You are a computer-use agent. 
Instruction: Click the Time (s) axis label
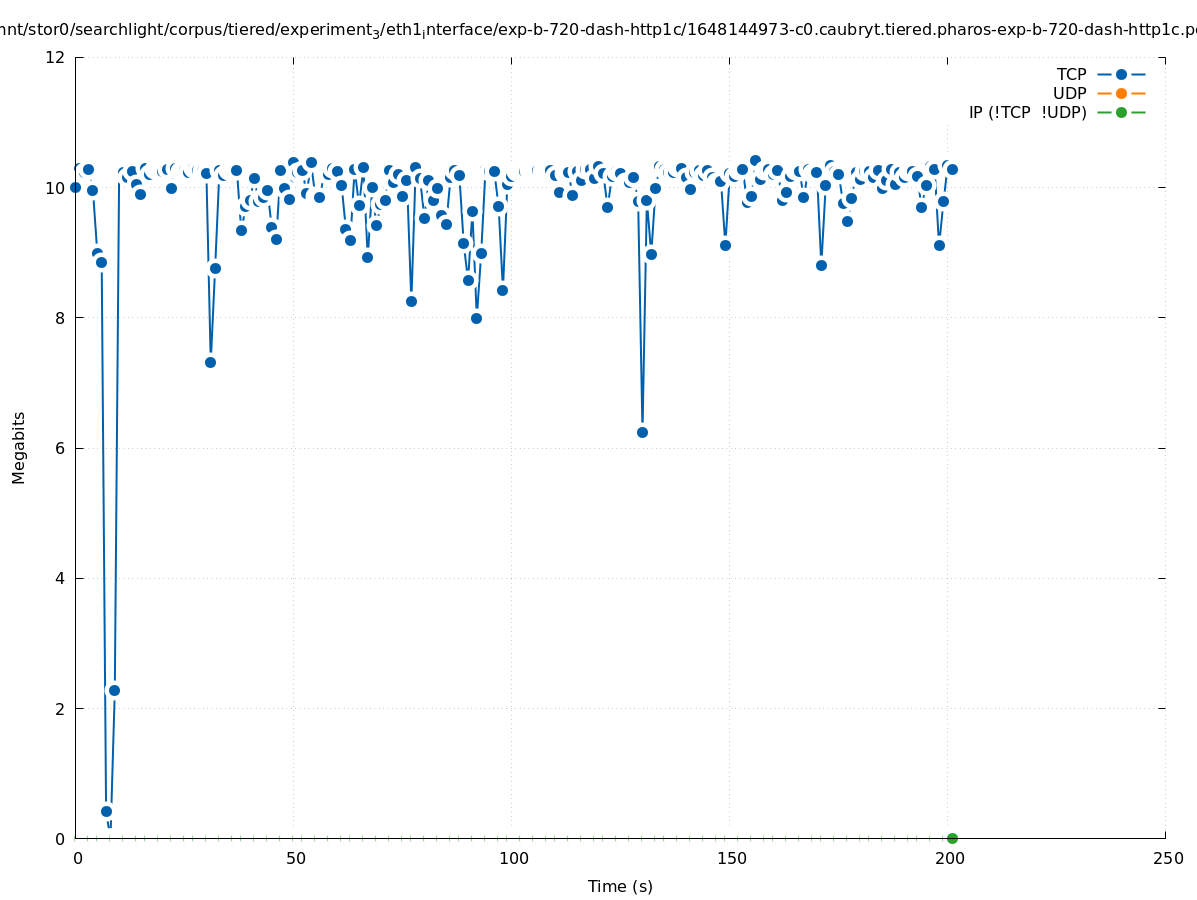click(620, 886)
